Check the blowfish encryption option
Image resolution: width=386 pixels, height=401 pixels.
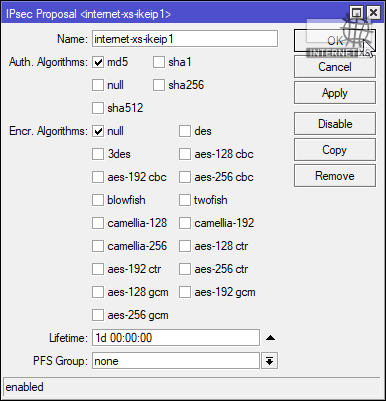[x=98, y=200]
